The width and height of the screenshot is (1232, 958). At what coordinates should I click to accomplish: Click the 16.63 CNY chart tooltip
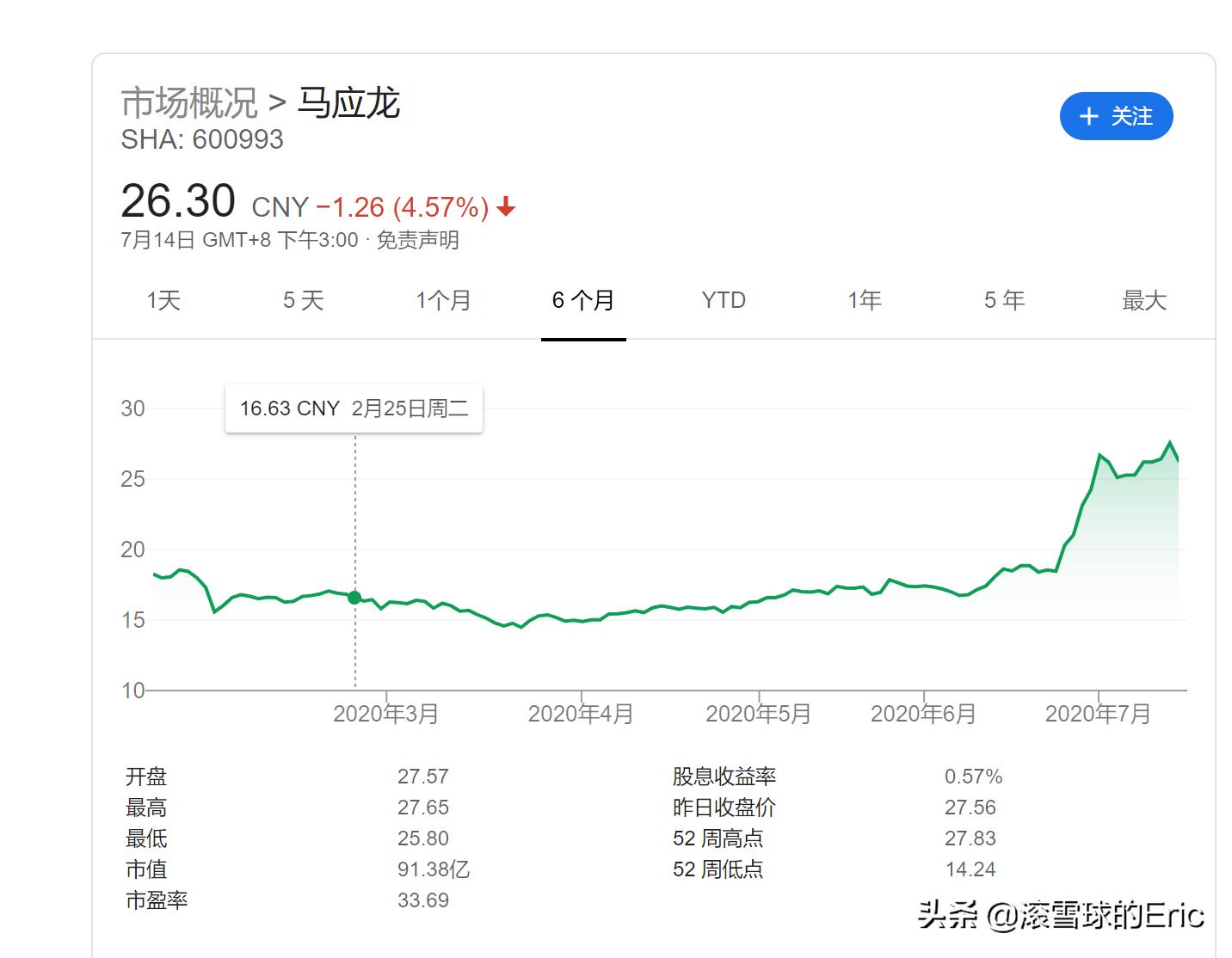(x=354, y=408)
